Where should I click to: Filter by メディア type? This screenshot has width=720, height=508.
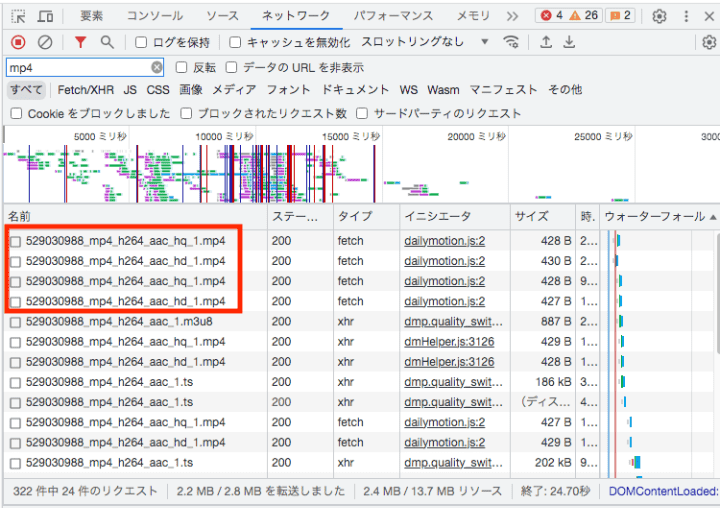point(234,90)
